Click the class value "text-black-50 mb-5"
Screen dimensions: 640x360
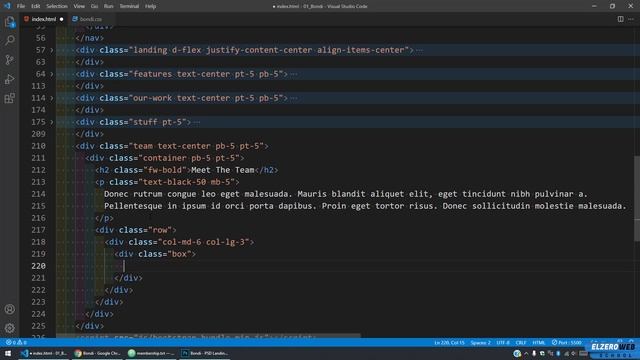[187, 182]
